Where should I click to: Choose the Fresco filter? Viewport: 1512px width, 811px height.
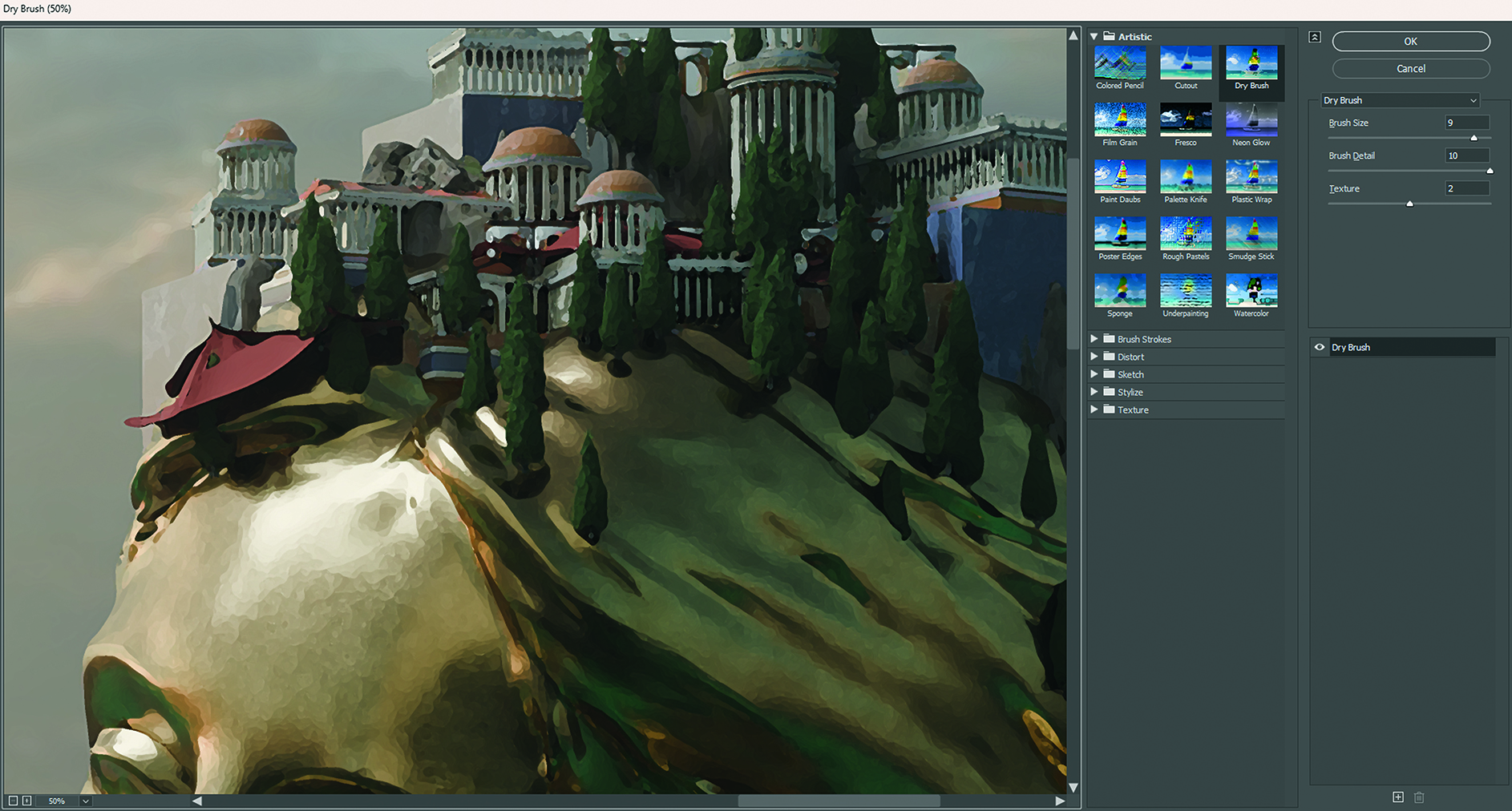pos(1186,120)
